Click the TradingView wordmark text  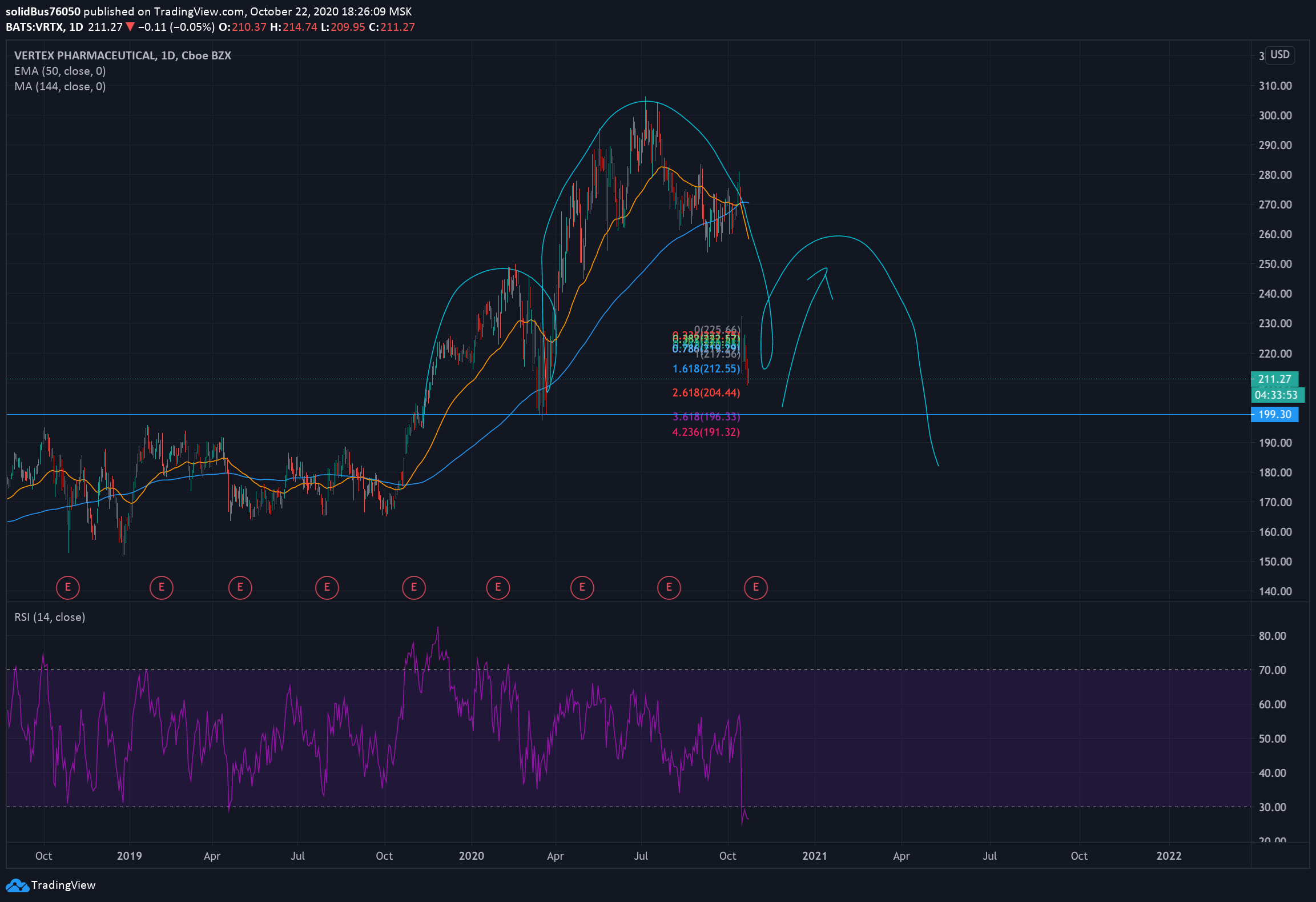click(x=63, y=885)
